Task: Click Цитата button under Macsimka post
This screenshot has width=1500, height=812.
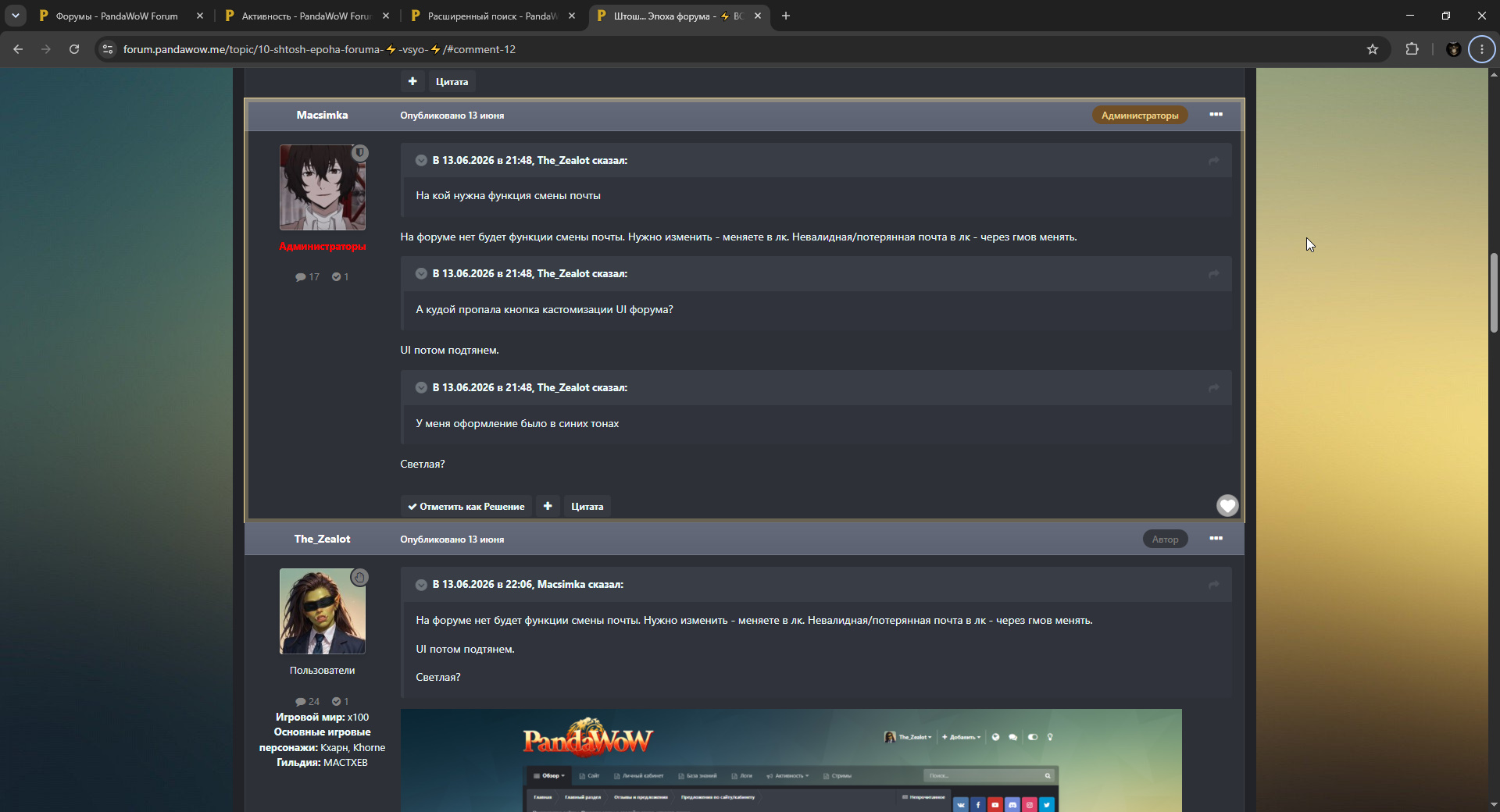Action: coord(587,506)
